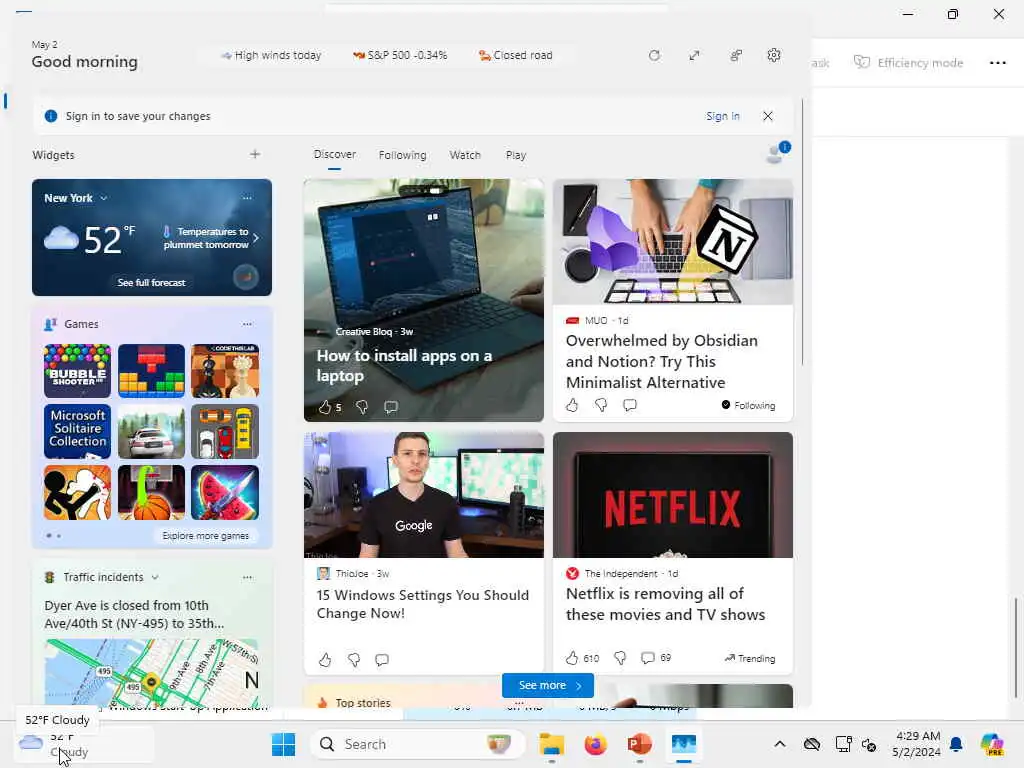Open Closed road alert
The width and height of the screenshot is (1024, 768).
pyautogui.click(x=515, y=56)
